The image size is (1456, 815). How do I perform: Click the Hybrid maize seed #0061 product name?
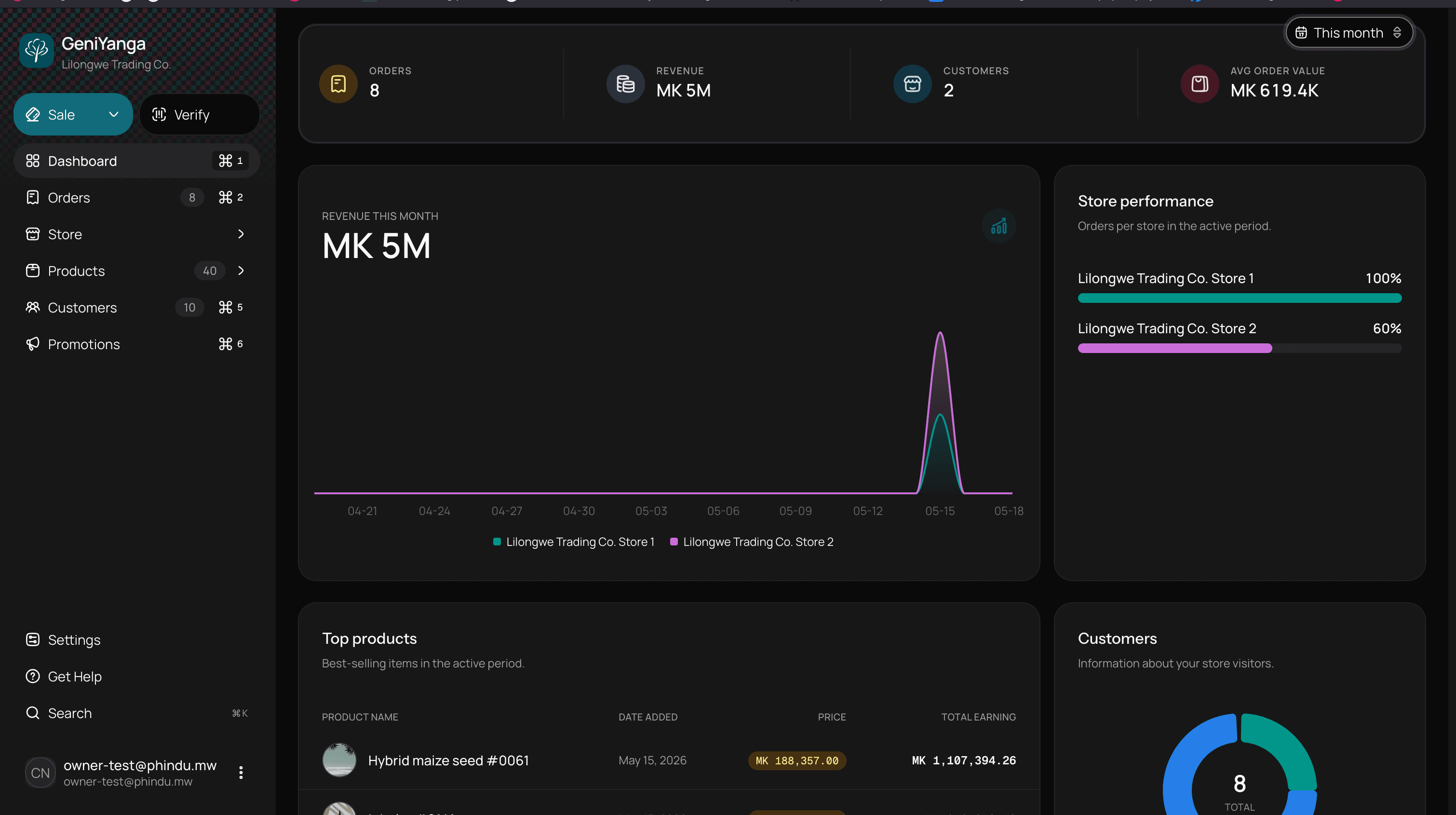tap(448, 761)
